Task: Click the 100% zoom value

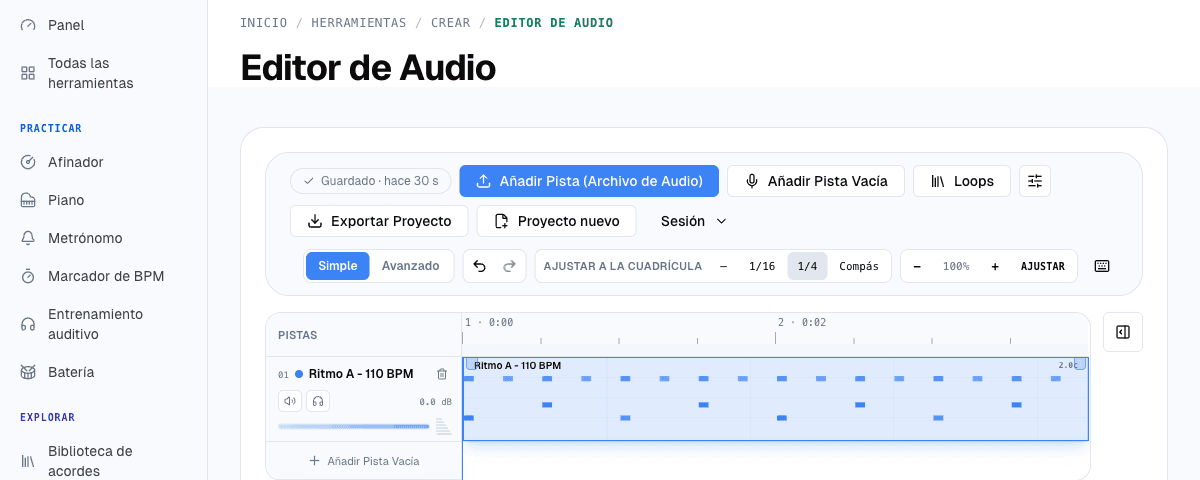Action: pyautogui.click(x=956, y=266)
